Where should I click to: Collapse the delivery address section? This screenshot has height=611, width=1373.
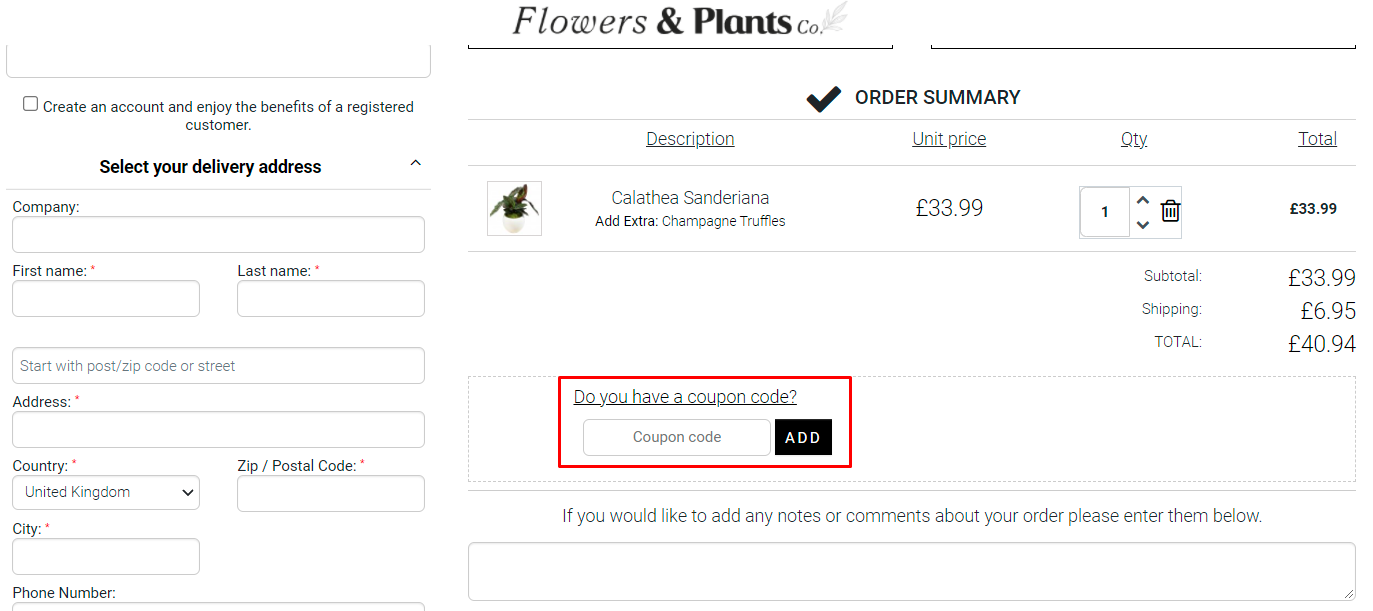pyautogui.click(x=415, y=162)
